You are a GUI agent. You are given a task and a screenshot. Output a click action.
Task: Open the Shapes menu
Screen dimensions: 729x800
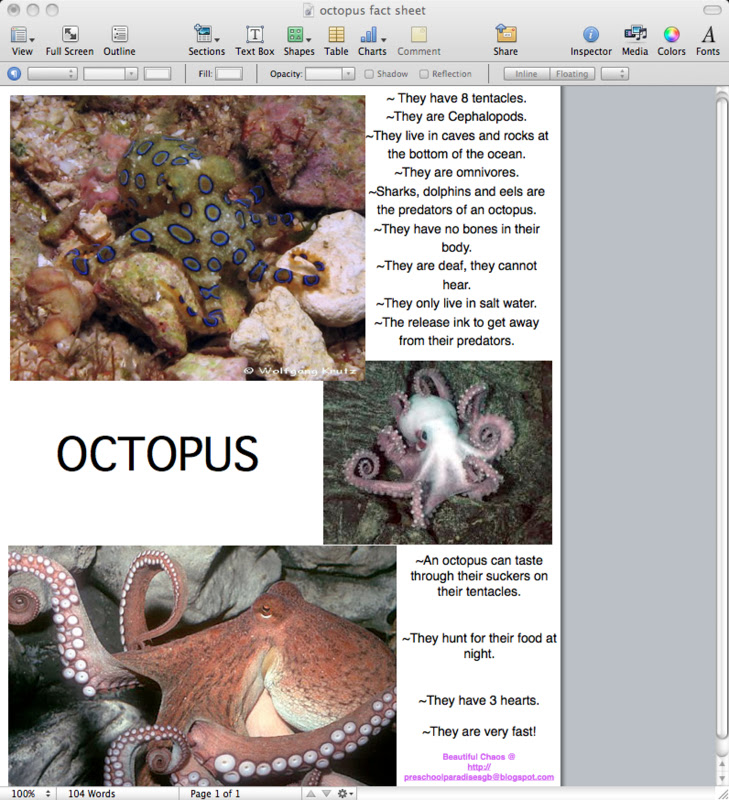pyautogui.click(x=299, y=41)
